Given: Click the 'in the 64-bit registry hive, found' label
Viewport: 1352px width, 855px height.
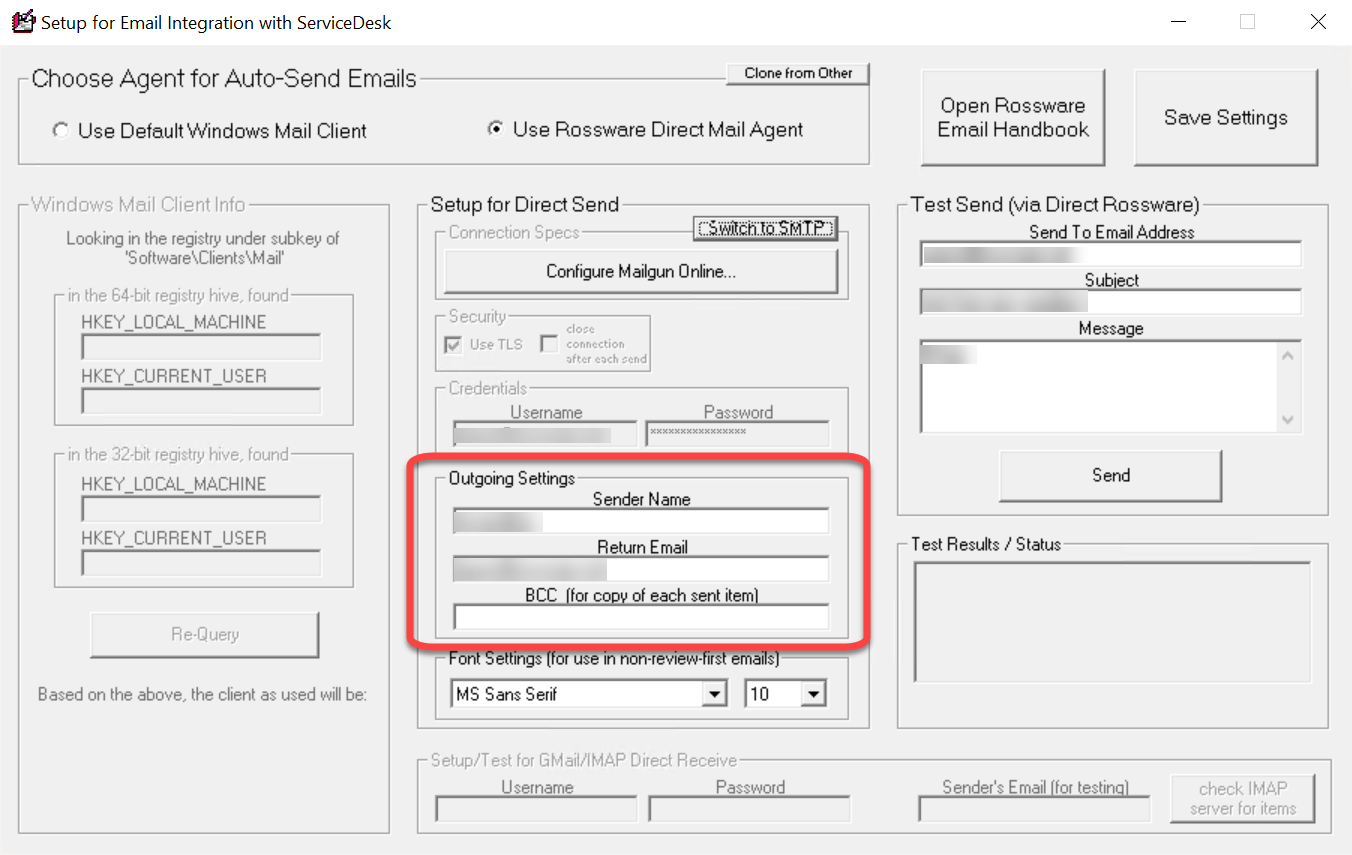Looking at the screenshot, I should [178, 295].
